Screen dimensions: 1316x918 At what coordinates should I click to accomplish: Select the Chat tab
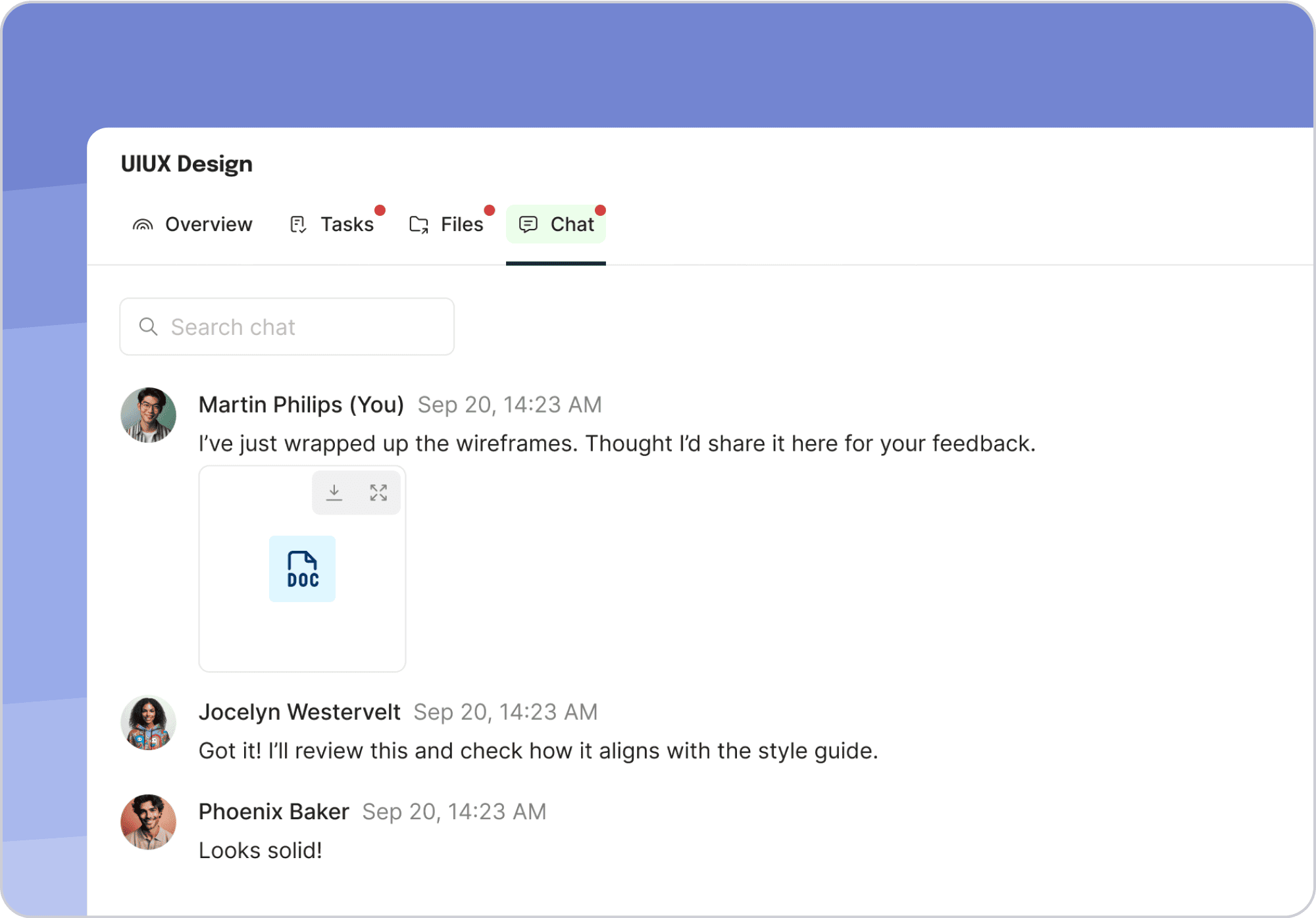(x=572, y=225)
